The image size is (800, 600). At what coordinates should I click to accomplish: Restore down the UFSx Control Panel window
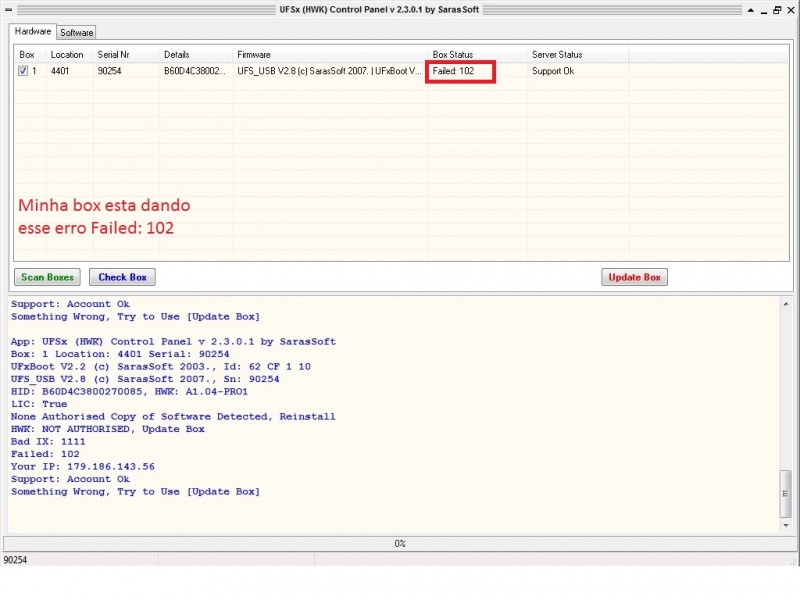tap(777, 10)
